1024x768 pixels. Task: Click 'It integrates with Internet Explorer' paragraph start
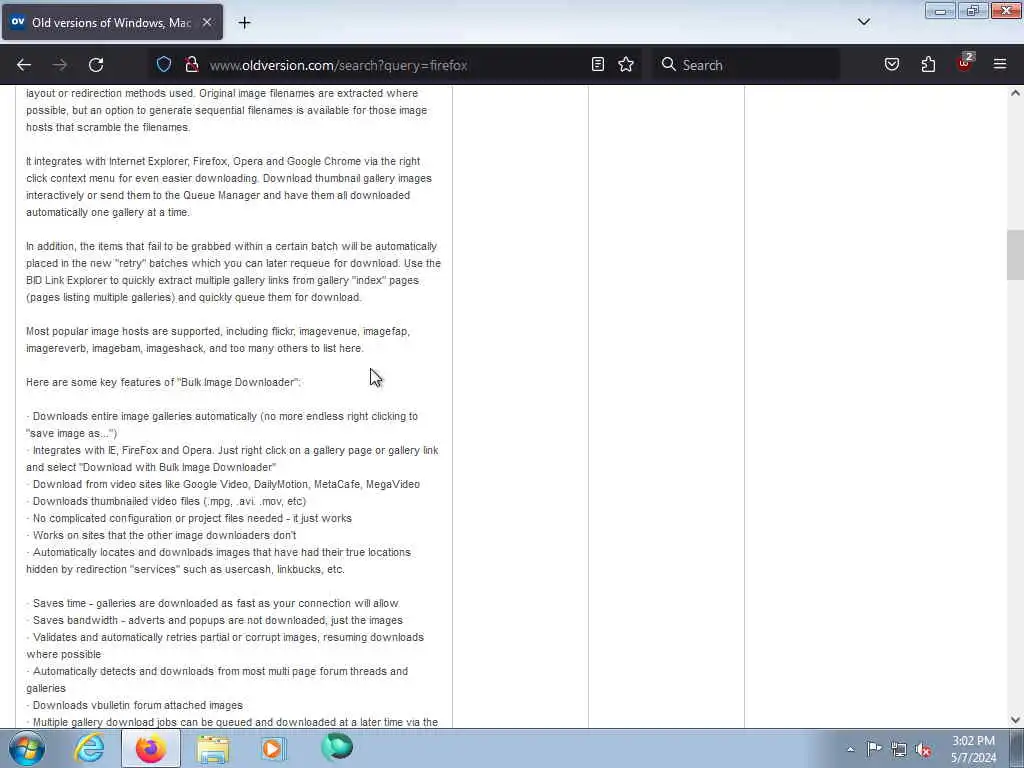[x=108, y=161]
